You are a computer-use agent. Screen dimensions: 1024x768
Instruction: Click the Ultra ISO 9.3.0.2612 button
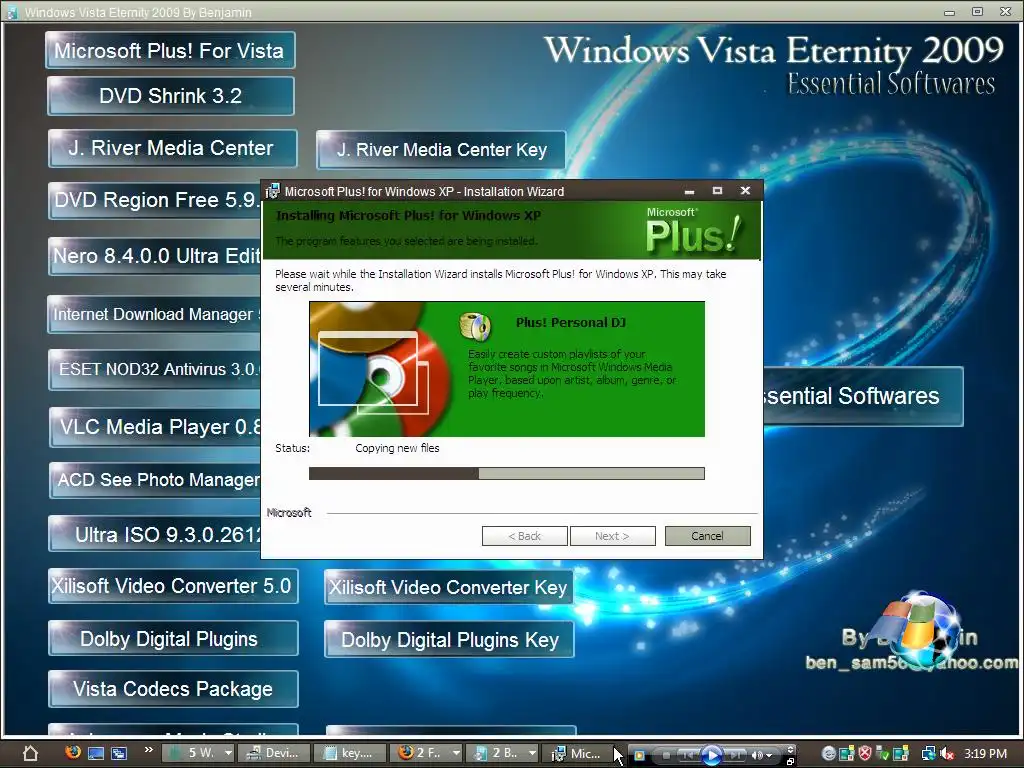pyautogui.click(x=155, y=534)
